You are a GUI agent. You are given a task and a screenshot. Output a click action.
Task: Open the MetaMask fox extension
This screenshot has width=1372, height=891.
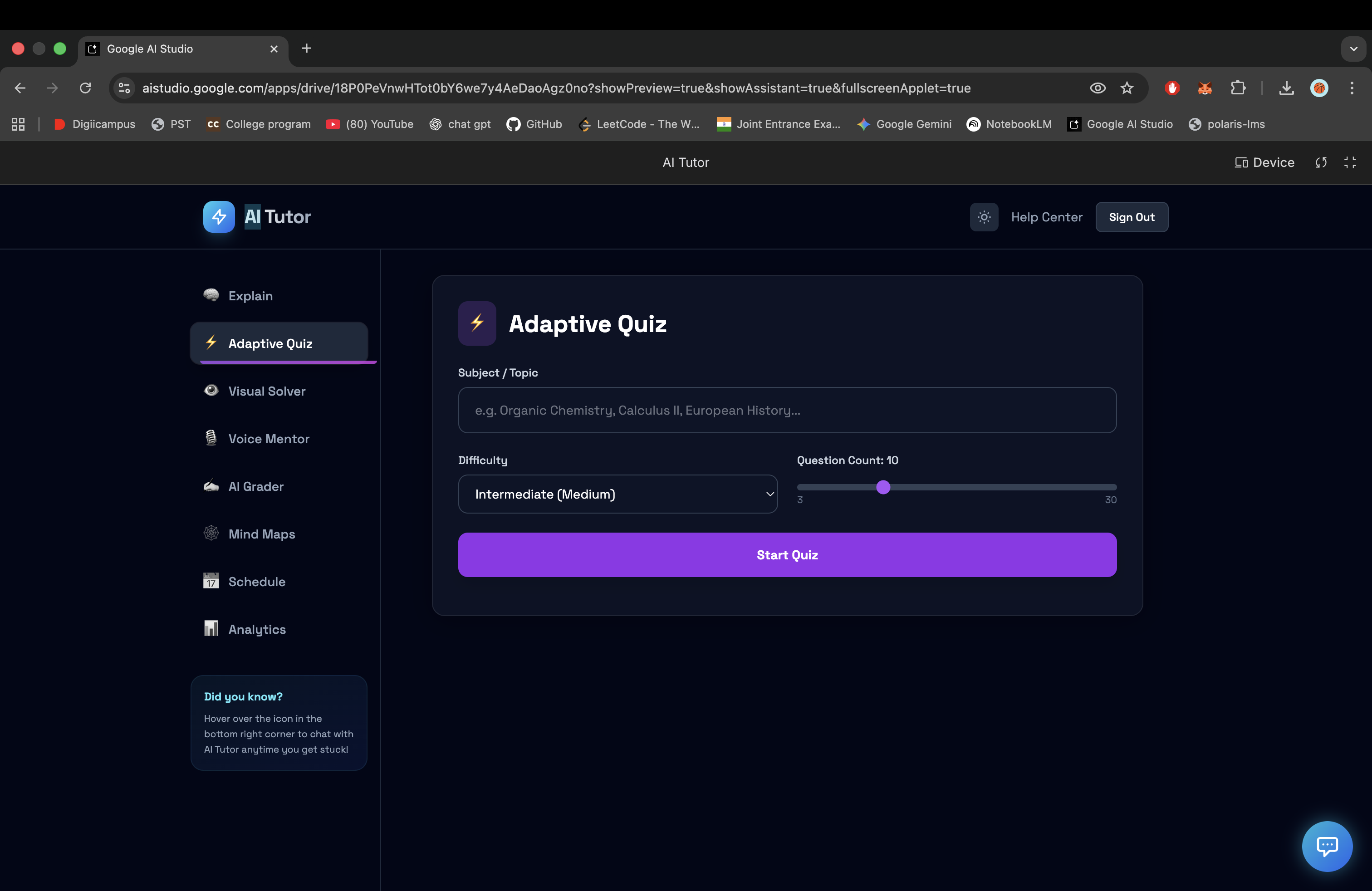(x=1205, y=88)
